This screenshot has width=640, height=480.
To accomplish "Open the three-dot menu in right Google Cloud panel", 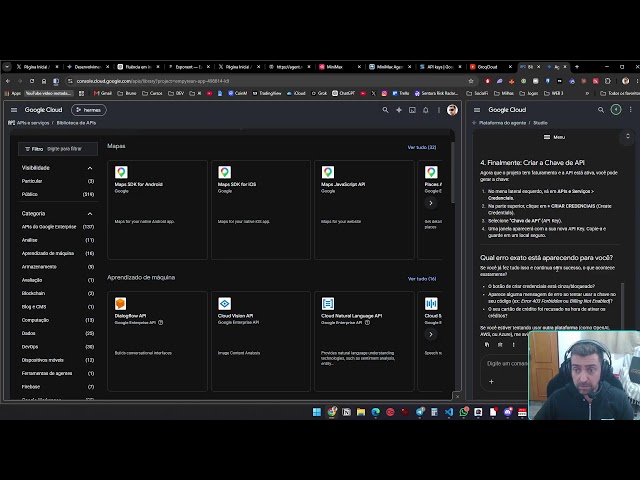I will [x=631, y=110].
